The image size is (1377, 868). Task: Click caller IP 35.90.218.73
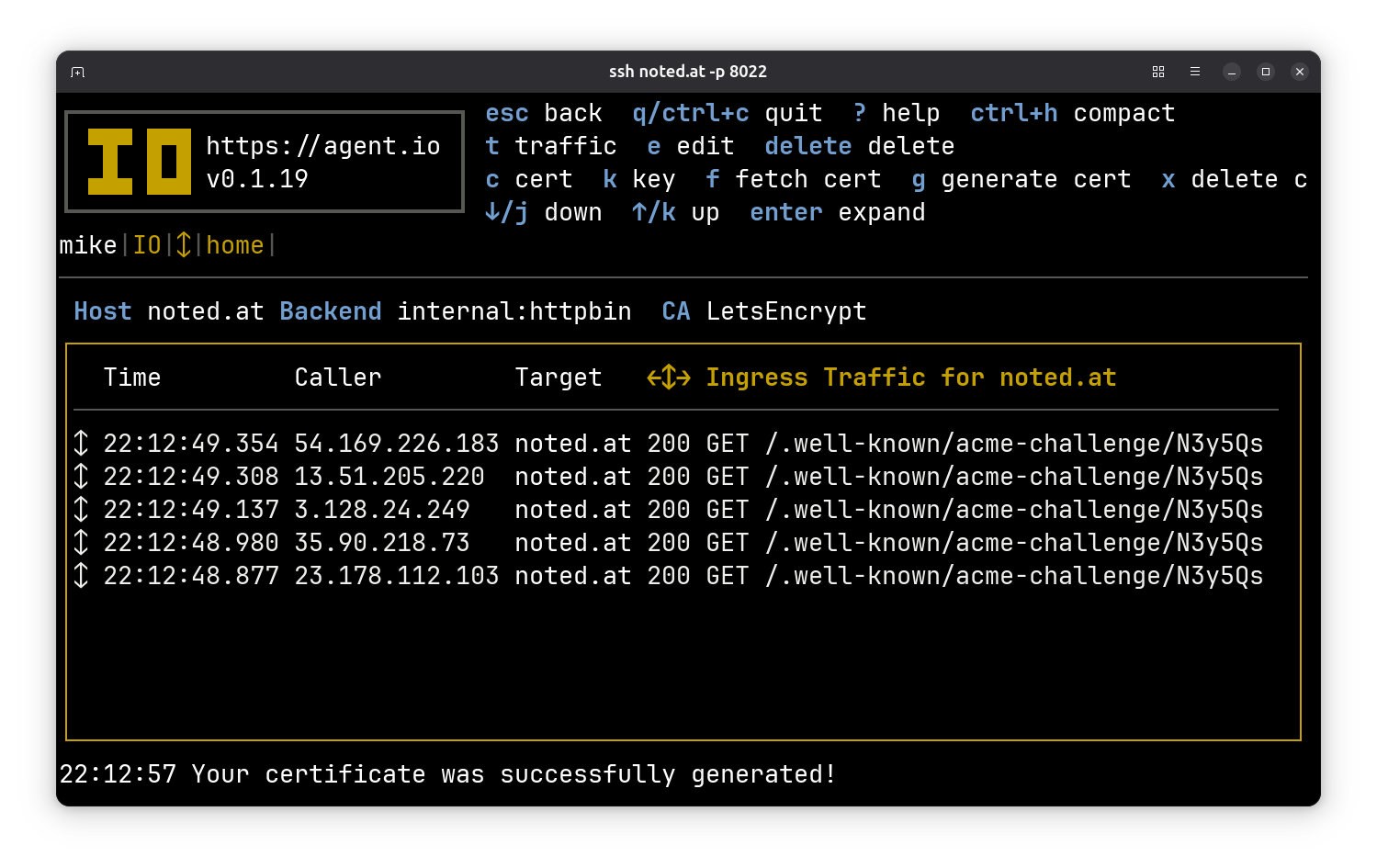click(x=382, y=543)
